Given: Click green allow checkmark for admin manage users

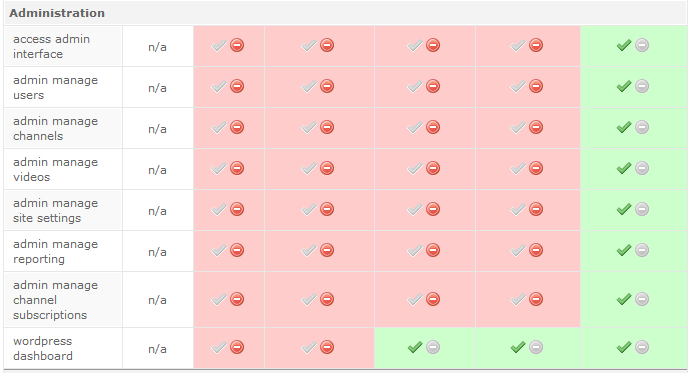Looking at the screenshot, I should [x=624, y=86].
